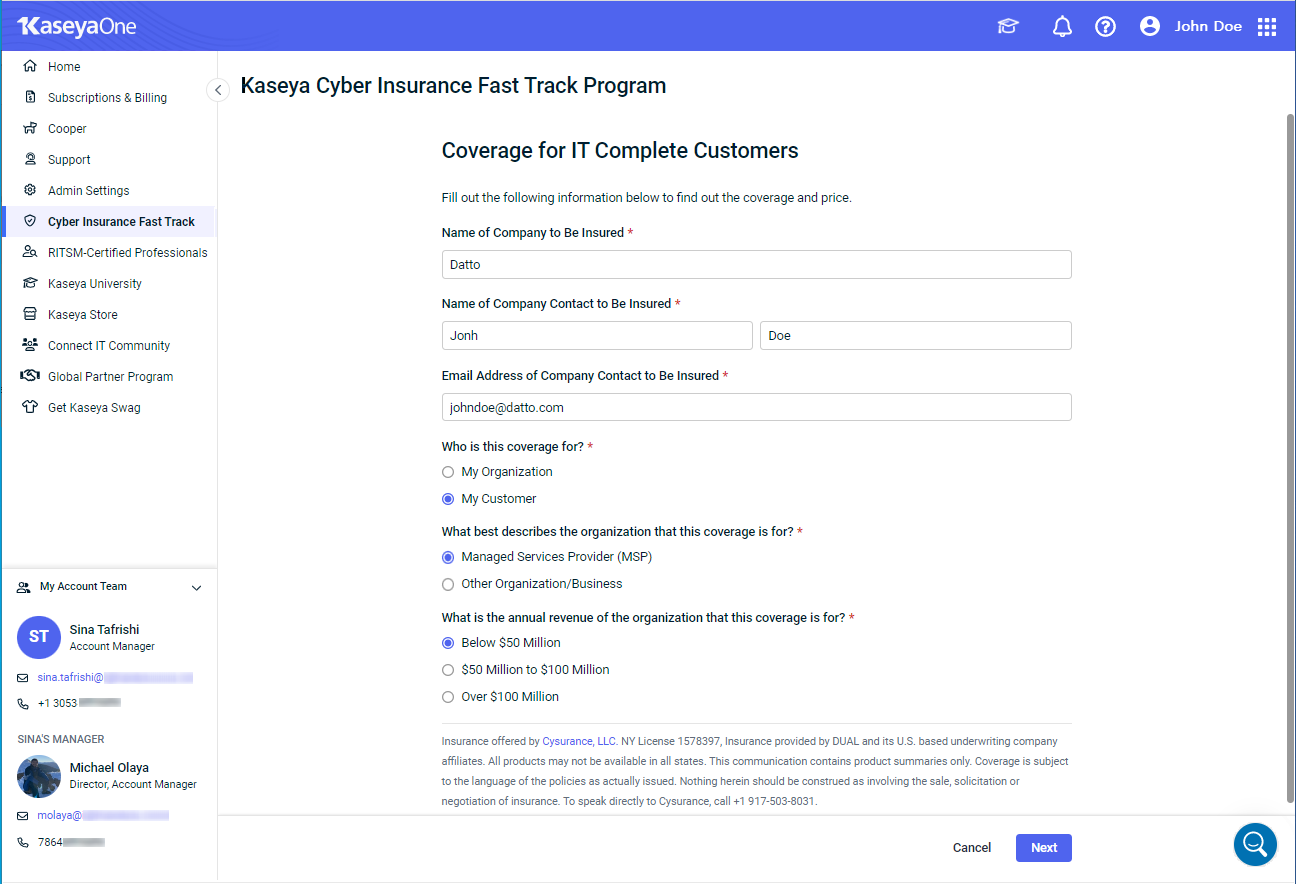Open notifications bell icon
Image resolution: width=1296 pixels, height=884 pixels.
(x=1062, y=27)
